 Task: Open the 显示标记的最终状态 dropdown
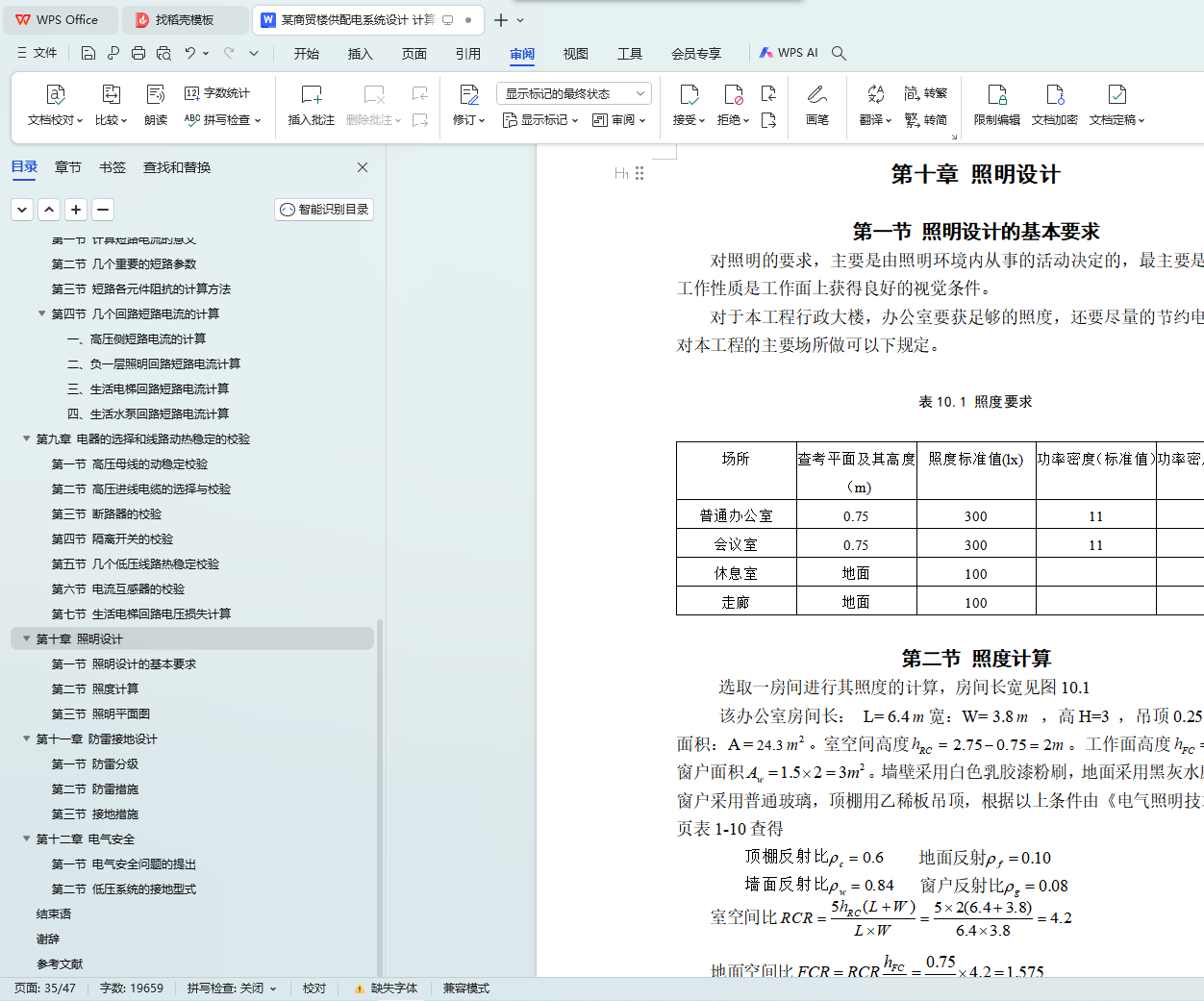tap(574, 93)
